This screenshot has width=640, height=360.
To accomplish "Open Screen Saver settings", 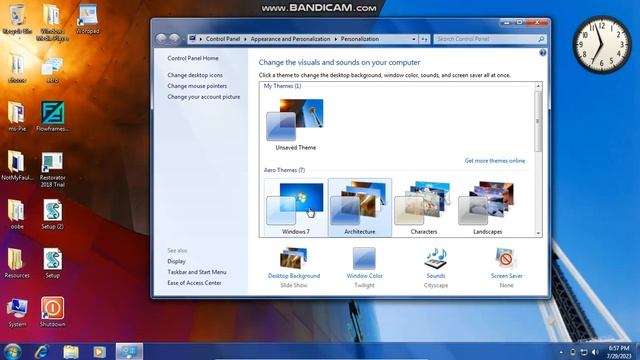I will click(507, 268).
